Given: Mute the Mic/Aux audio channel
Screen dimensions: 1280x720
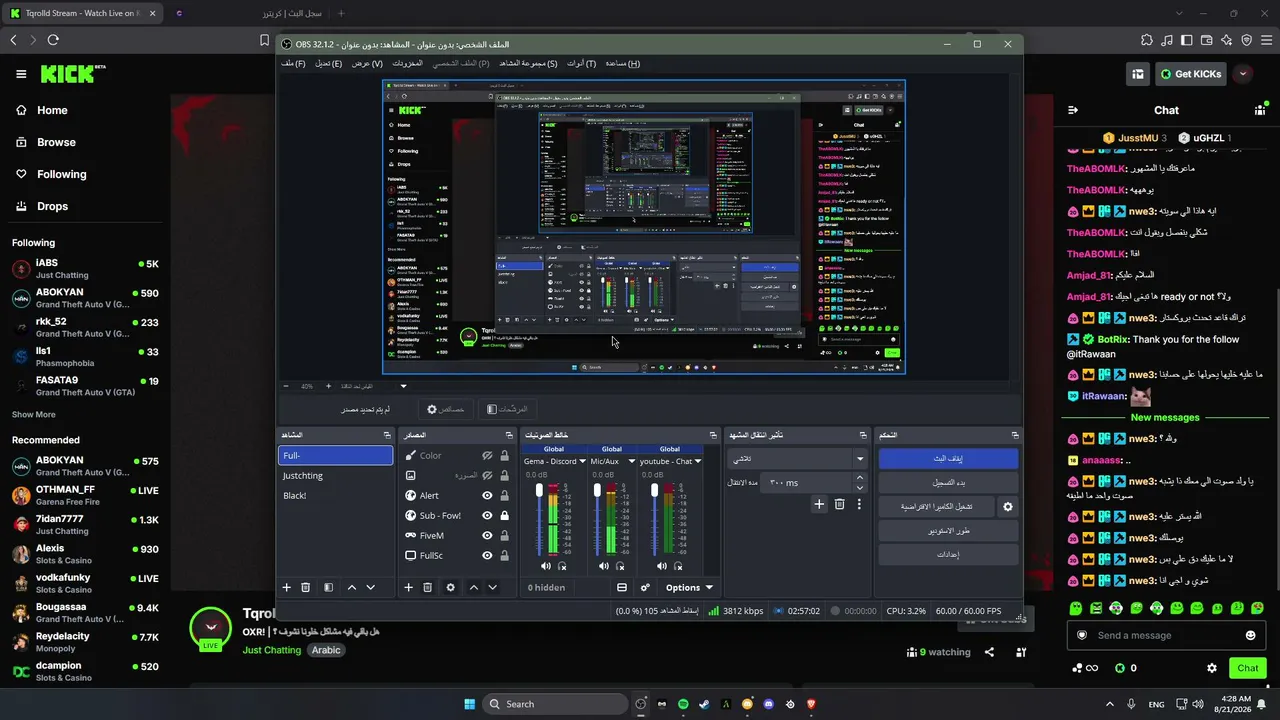Looking at the screenshot, I should (603, 566).
